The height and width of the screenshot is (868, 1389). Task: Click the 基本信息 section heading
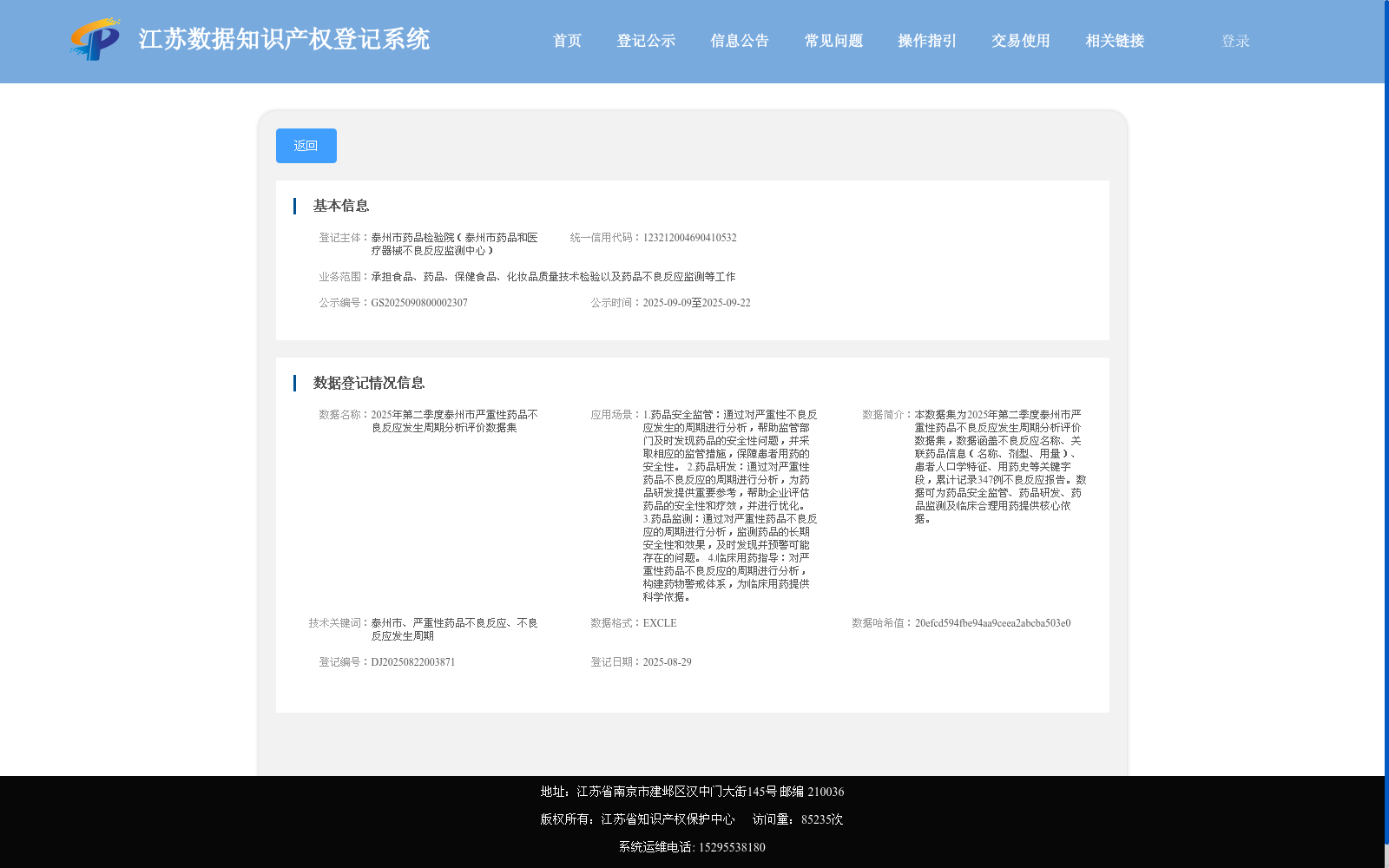click(341, 206)
